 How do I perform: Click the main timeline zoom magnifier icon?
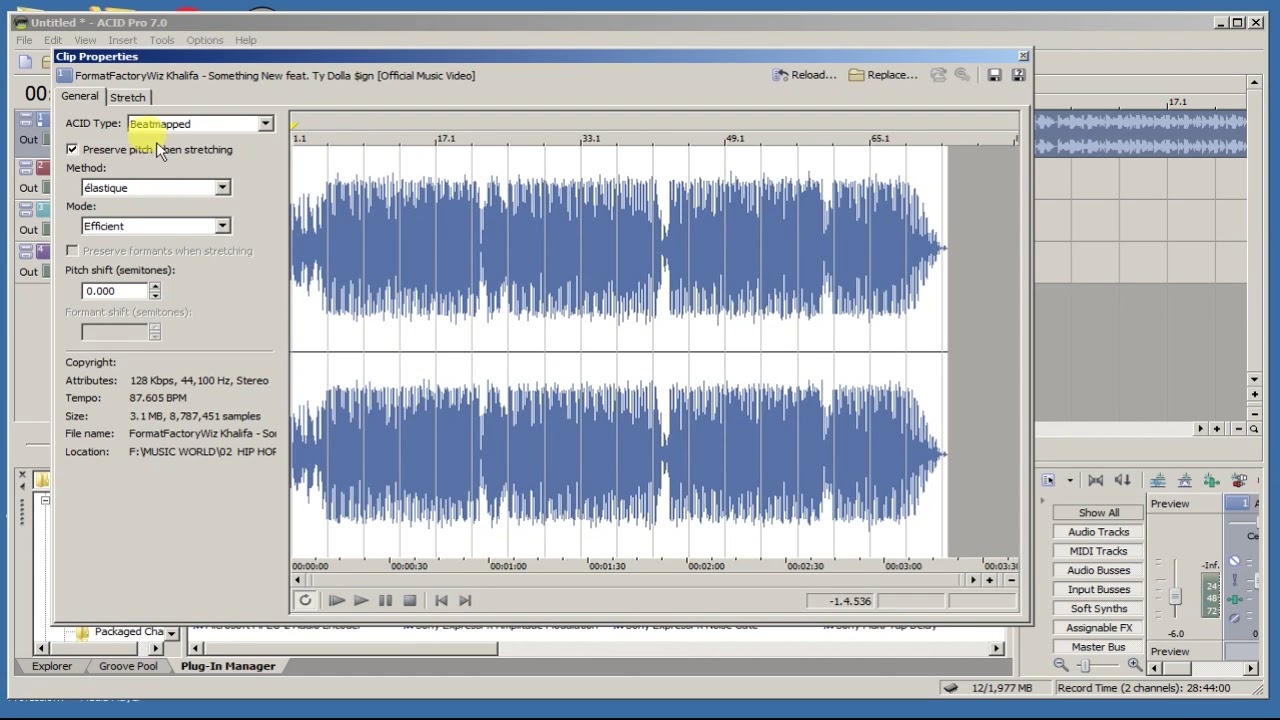[x=1254, y=429]
